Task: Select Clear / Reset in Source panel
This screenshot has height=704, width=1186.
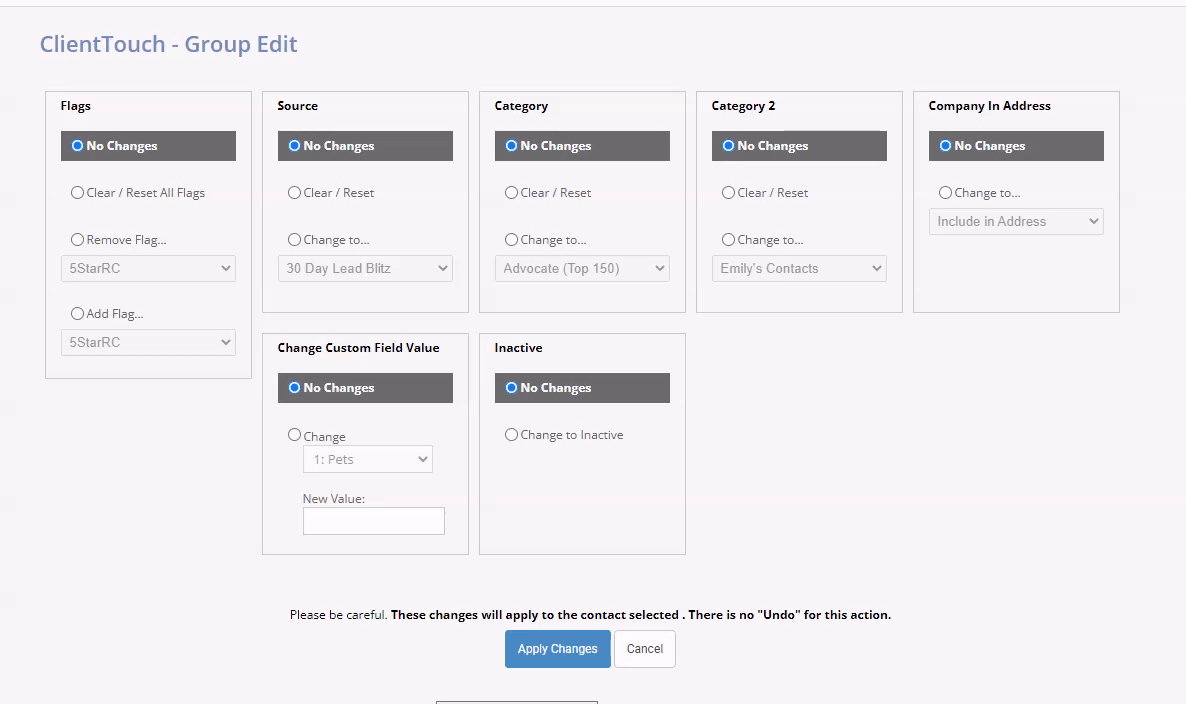Action: 294,193
